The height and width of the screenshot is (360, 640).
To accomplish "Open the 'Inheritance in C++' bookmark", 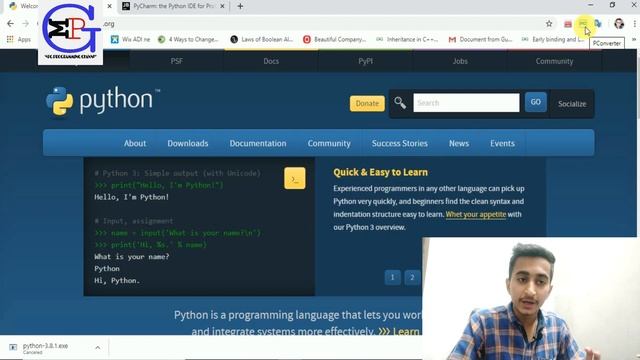I will [x=407, y=39].
